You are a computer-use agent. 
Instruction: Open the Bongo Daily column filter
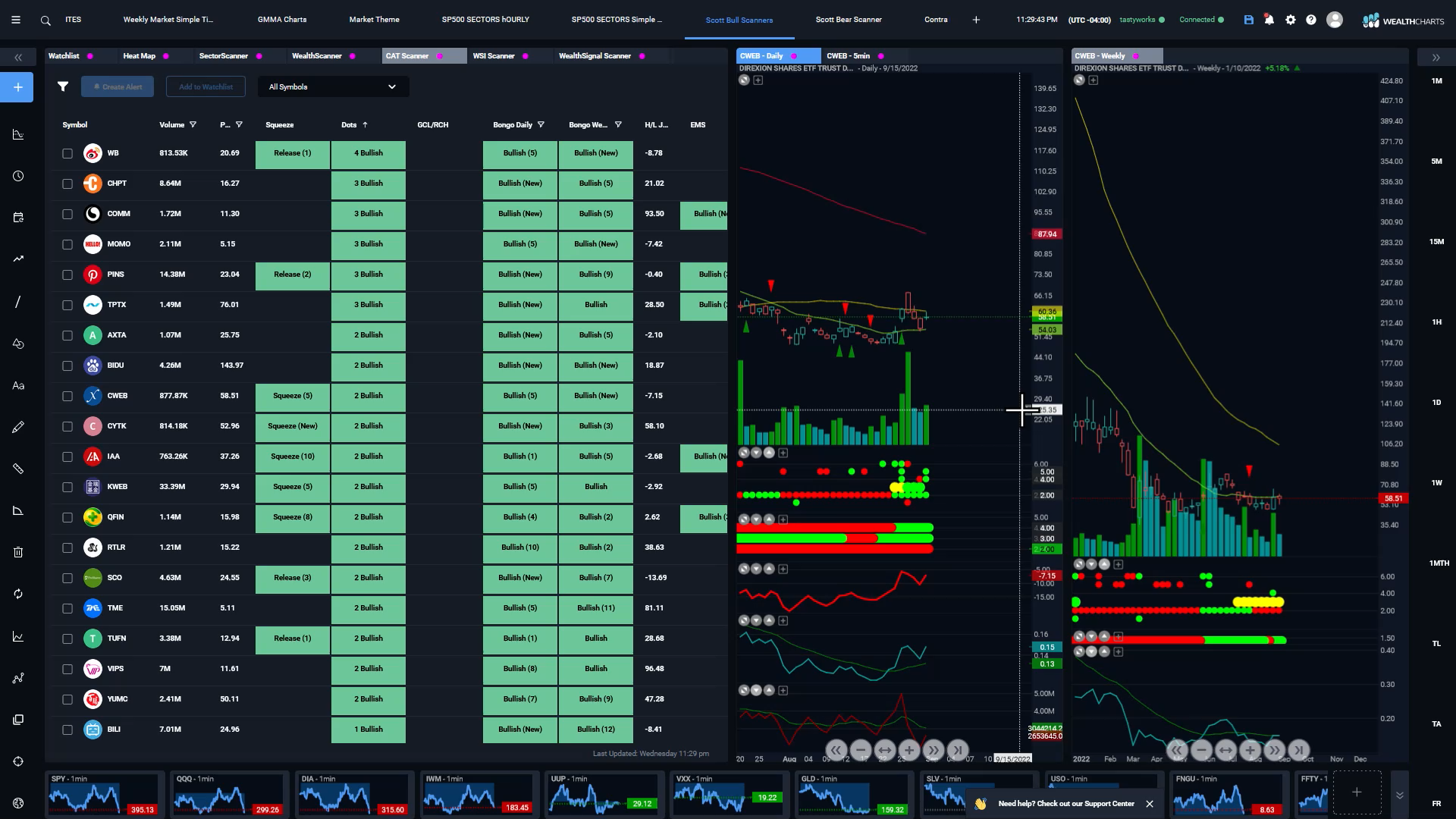[541, 125]
